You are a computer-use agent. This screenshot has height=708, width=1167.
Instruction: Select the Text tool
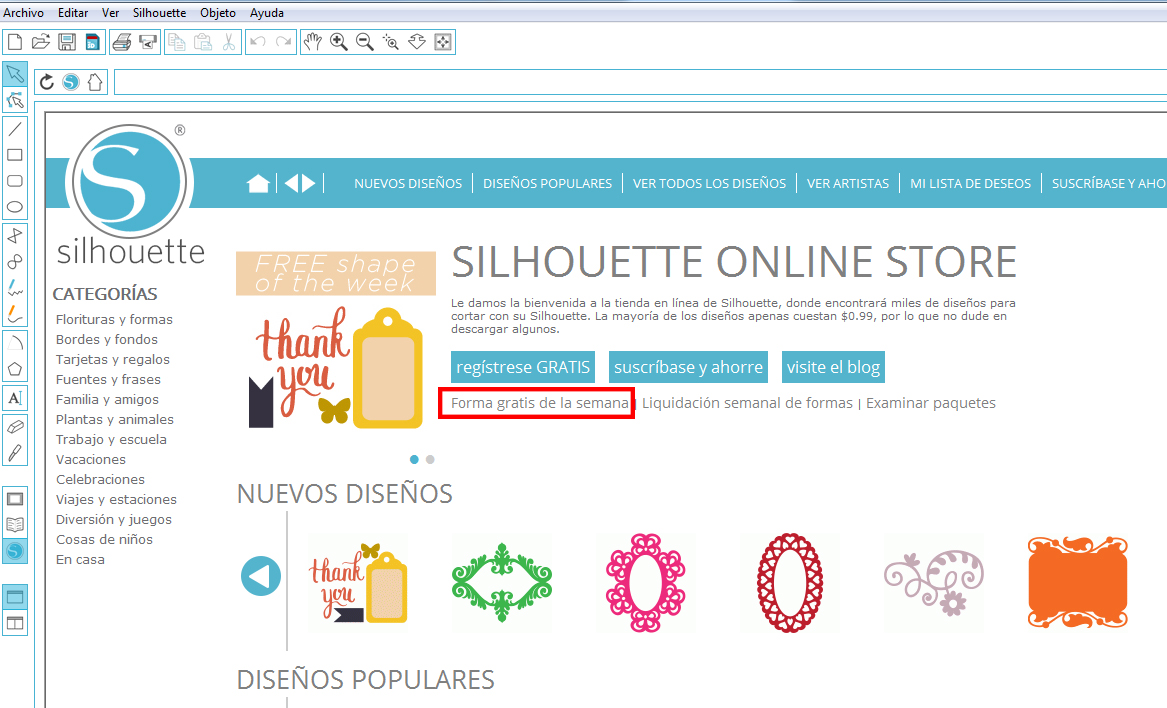click(15, 398)
